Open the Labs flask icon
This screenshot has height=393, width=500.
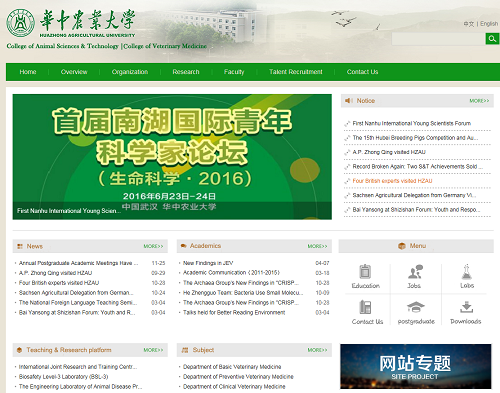click(x=466, y=272)
